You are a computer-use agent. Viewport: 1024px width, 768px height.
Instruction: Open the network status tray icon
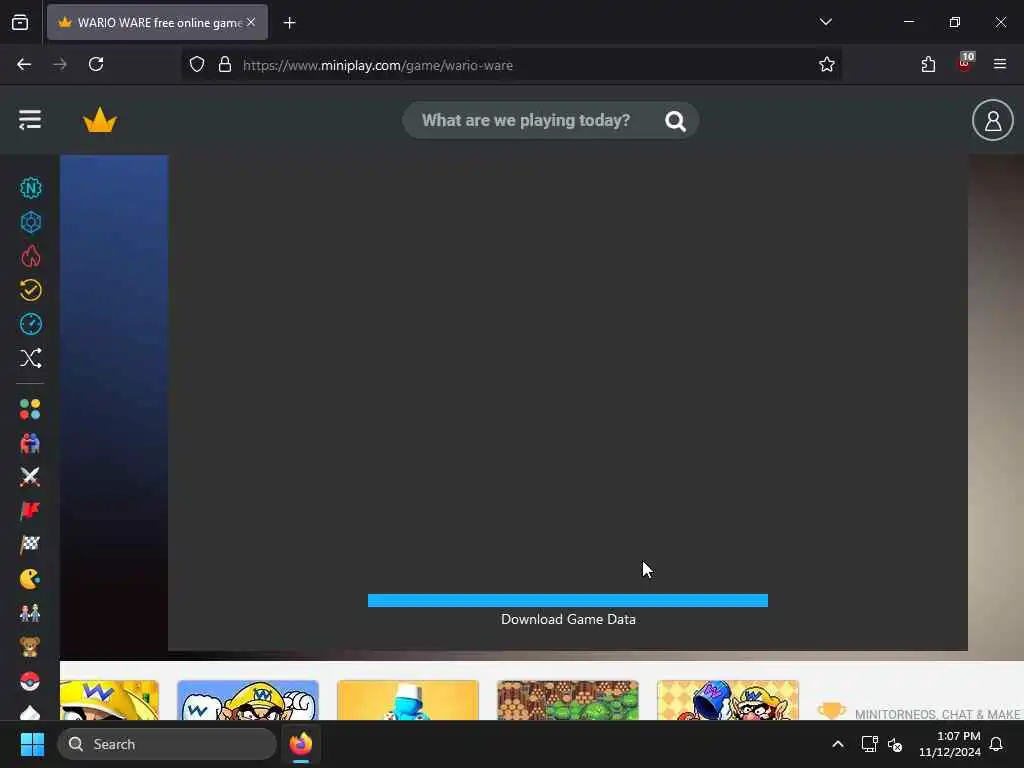point(869,744)
